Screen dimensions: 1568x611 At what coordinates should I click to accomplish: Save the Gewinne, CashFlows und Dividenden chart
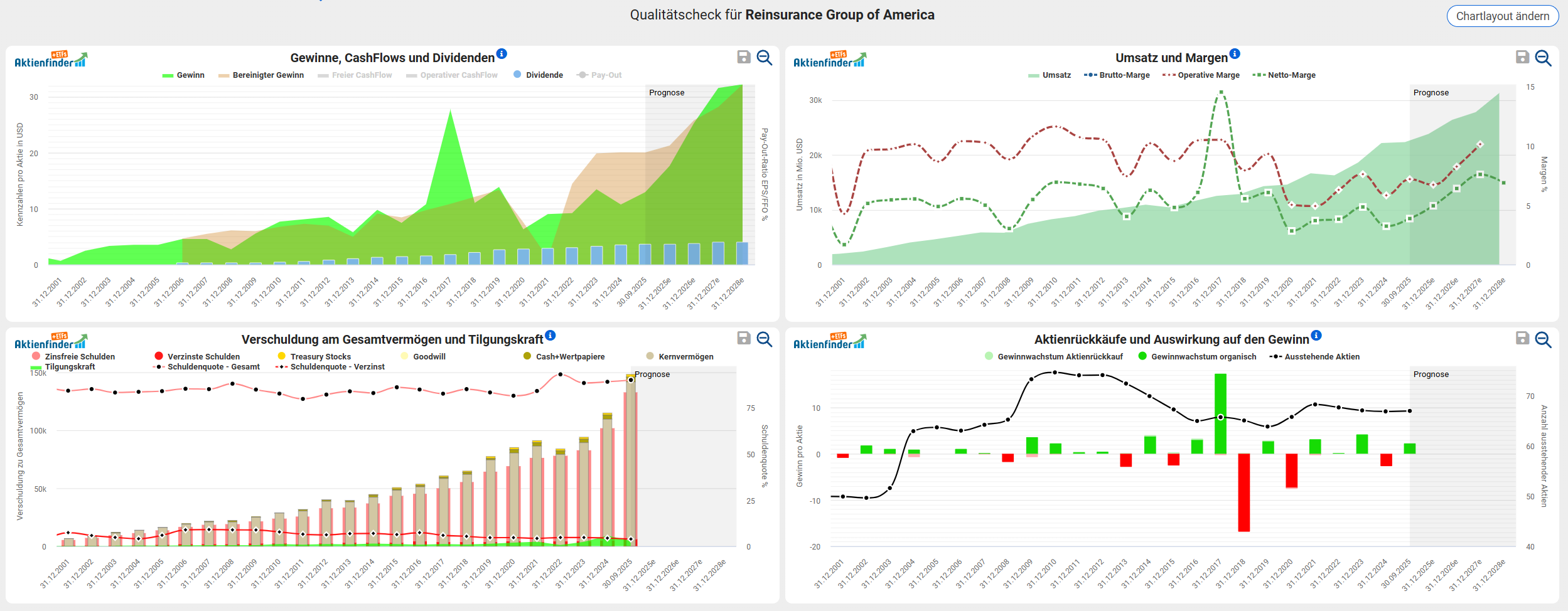(x=743, y=58)
